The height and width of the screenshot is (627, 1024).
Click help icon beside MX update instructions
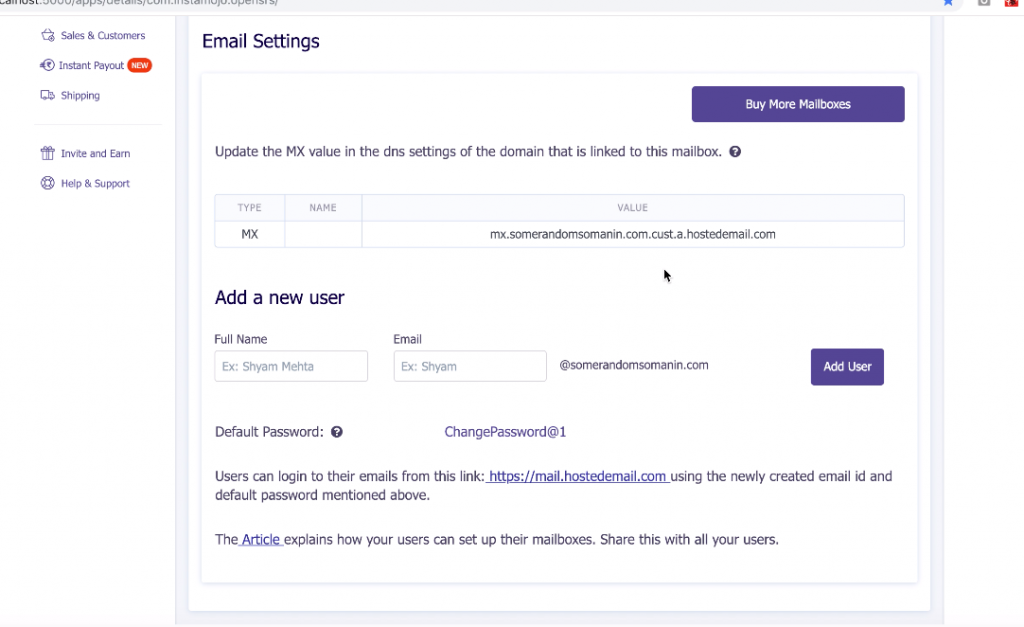tap(735, 152)
